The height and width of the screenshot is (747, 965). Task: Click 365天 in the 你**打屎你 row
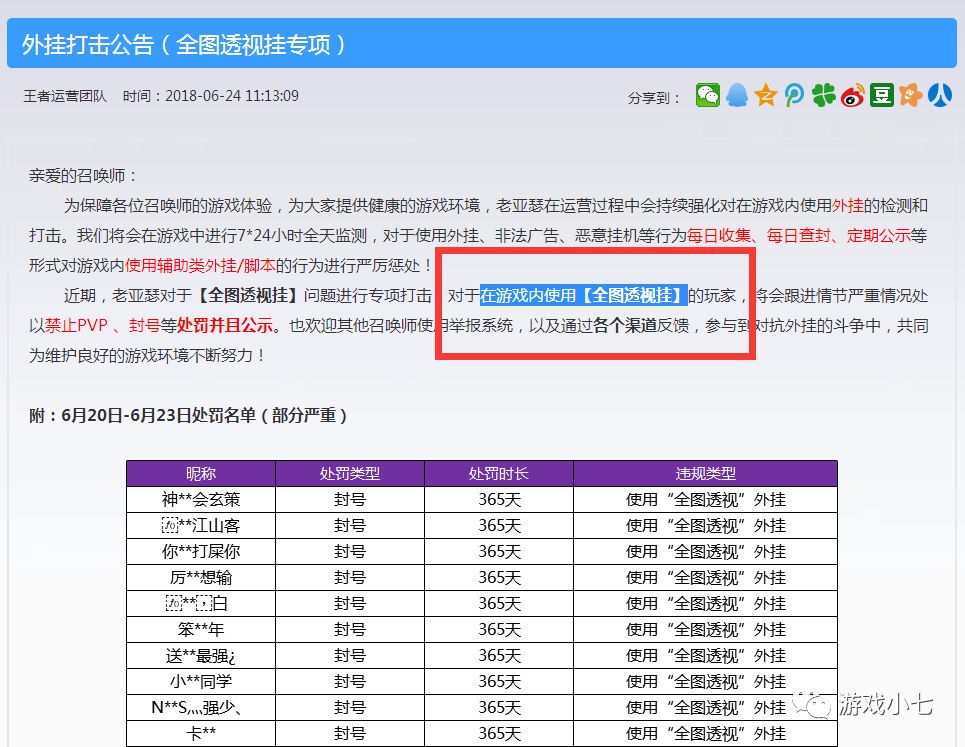click(499, 551)
